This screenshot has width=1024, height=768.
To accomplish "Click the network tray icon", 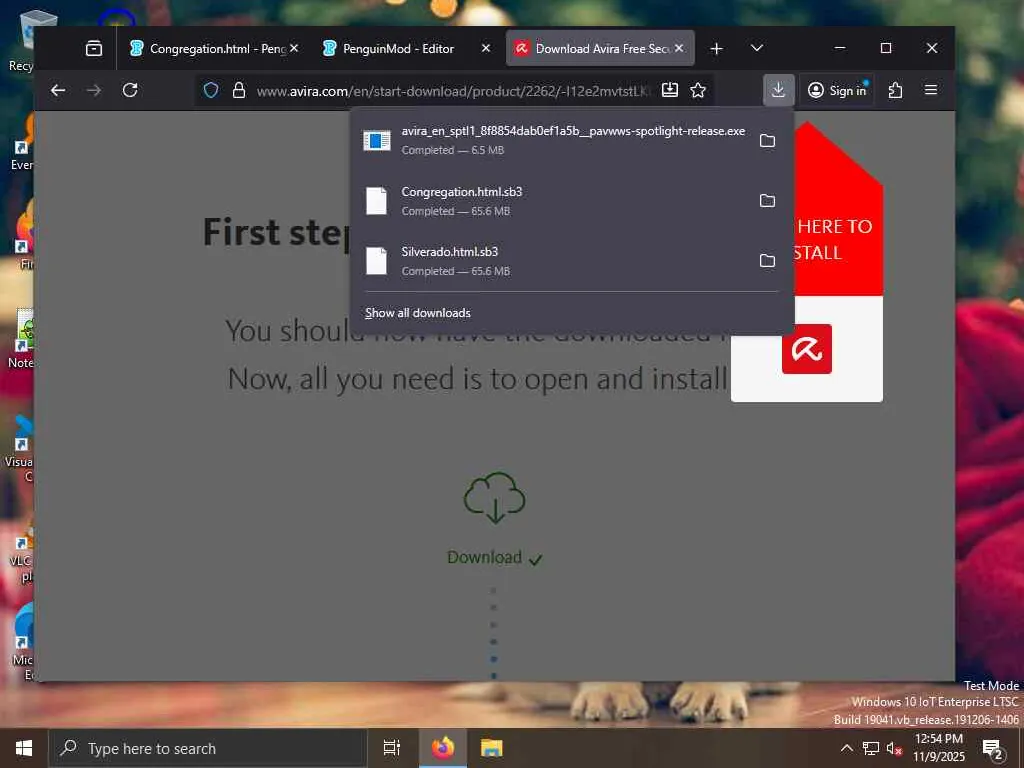I will click(871, 748).
